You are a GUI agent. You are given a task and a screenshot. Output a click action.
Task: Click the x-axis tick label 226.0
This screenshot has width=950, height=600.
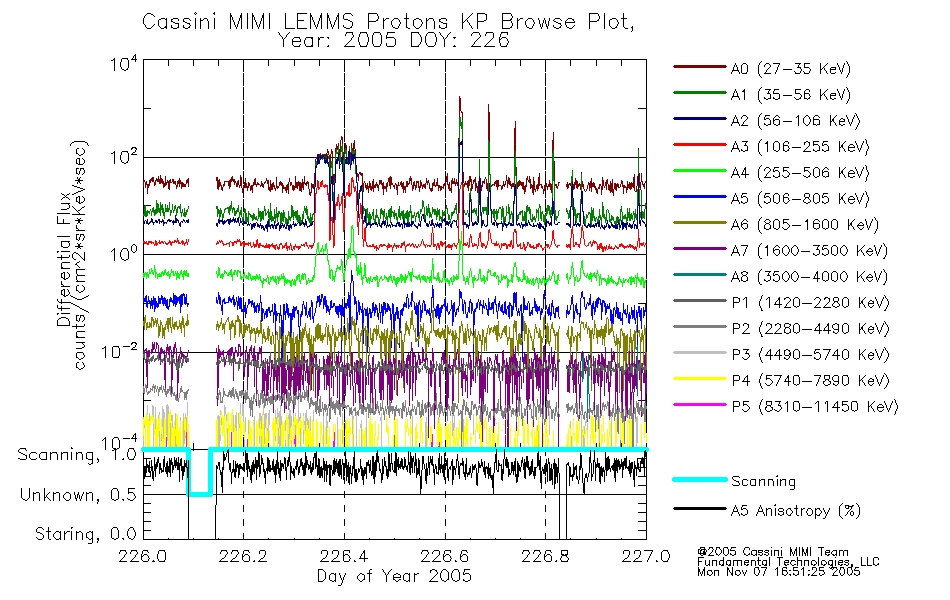143,556
